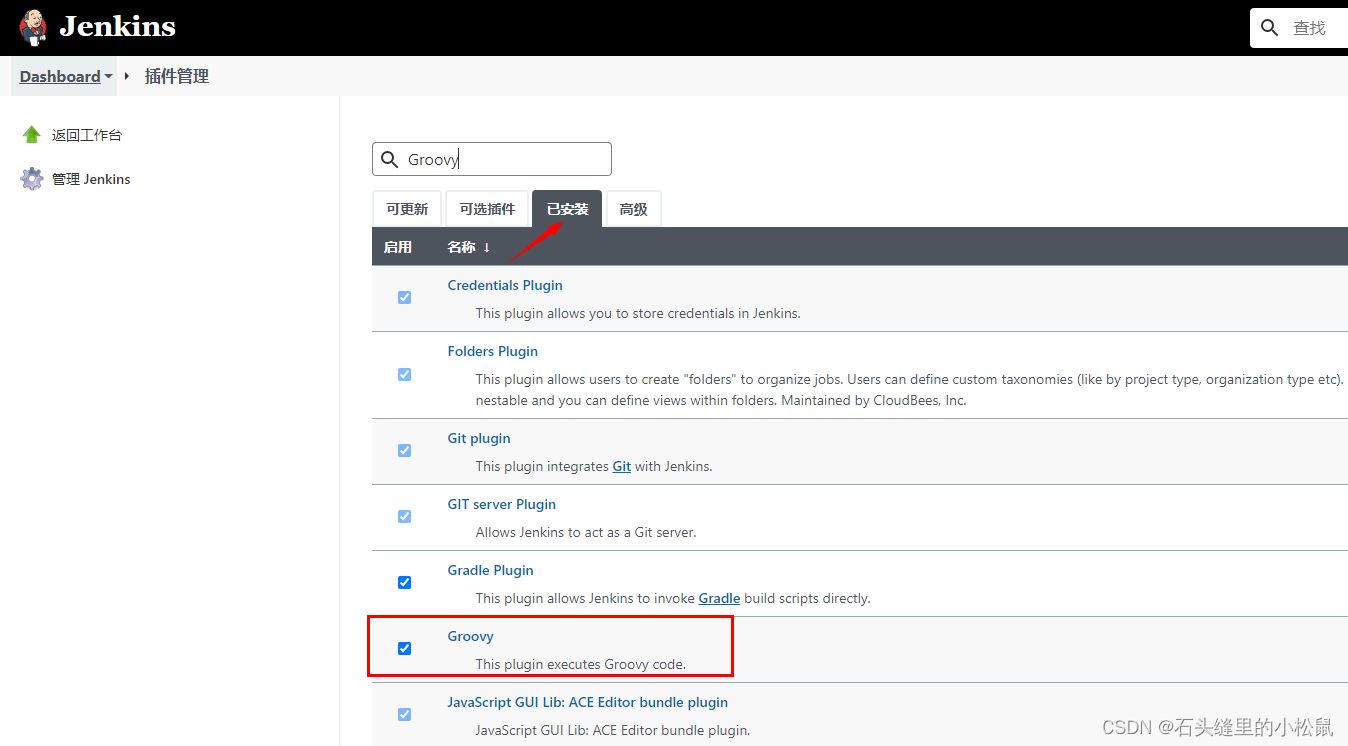Open the 返回工作台 sidebar link
Image resolution: width=1348 pixels, height=746 pixels.
87,135
